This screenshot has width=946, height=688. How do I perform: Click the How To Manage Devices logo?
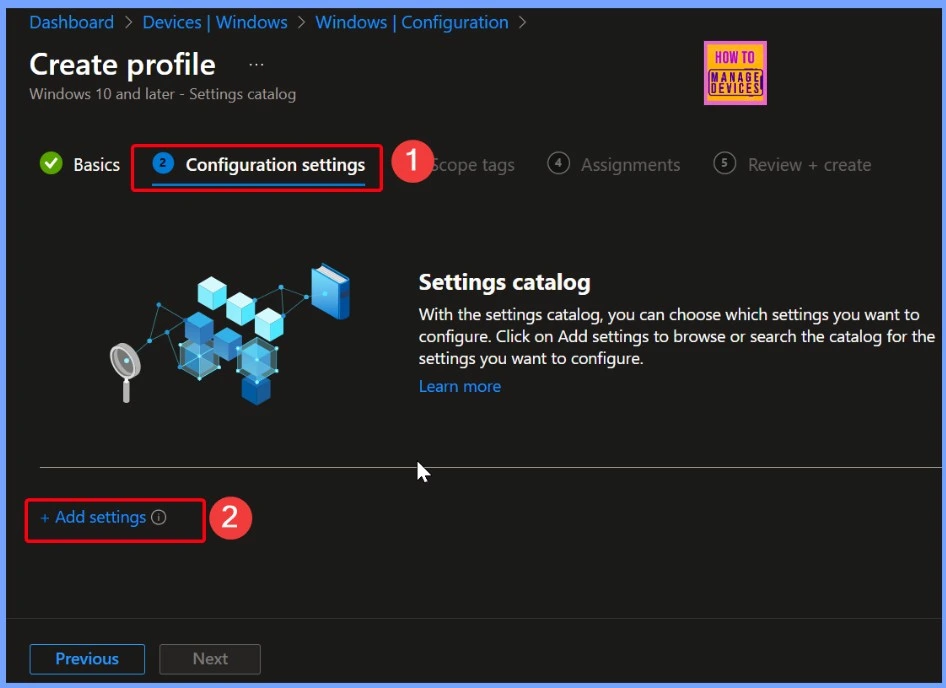(735, 73)
